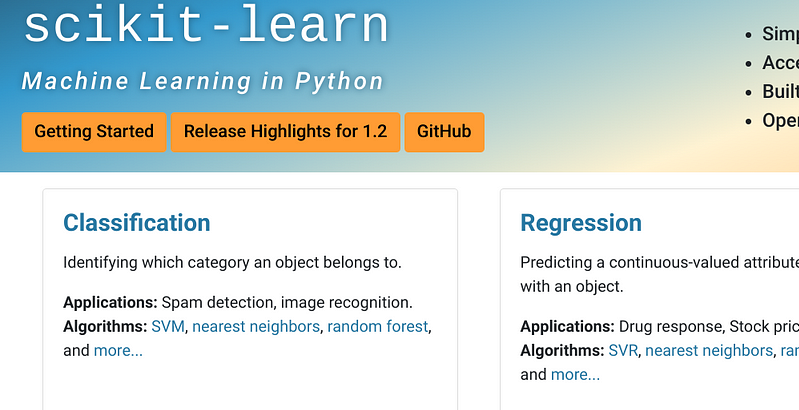Screen dimensions: 799x410
Task: Open Release Highlights for 1.2
Action: tap(285, 132)
